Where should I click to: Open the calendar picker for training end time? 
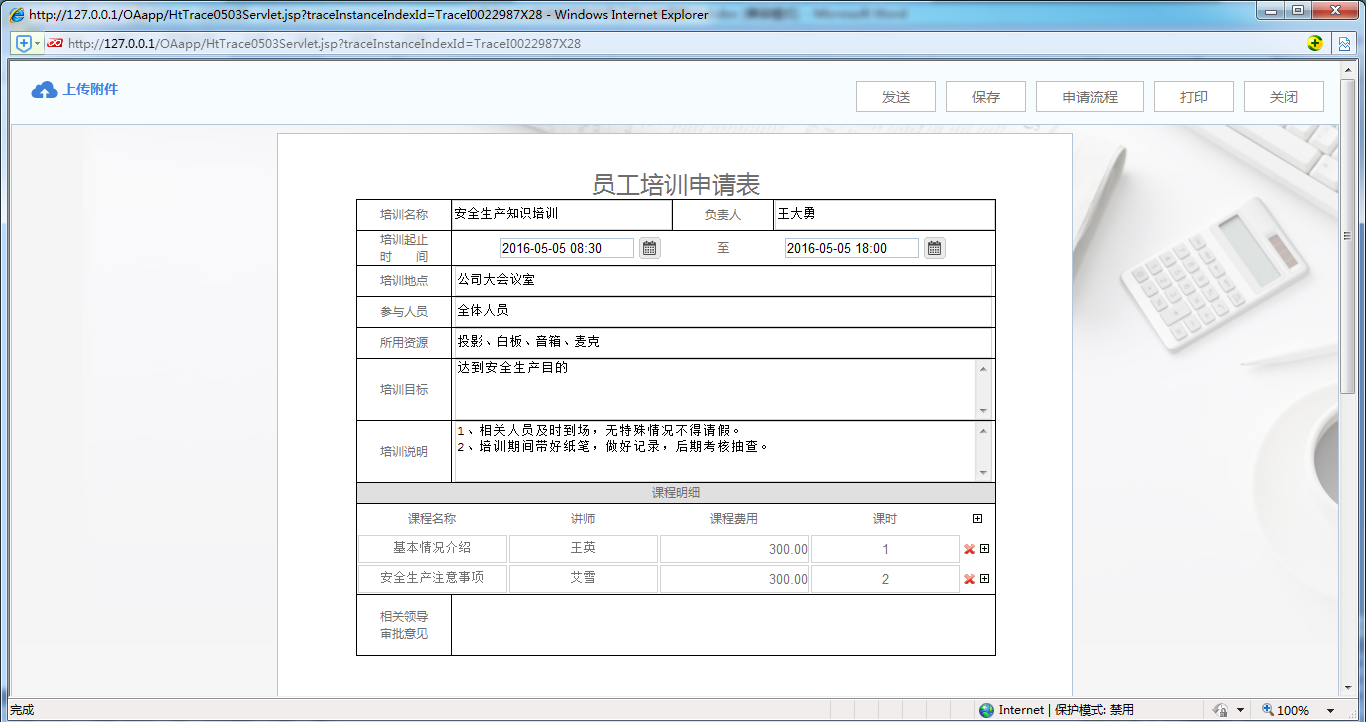[934, 247]
